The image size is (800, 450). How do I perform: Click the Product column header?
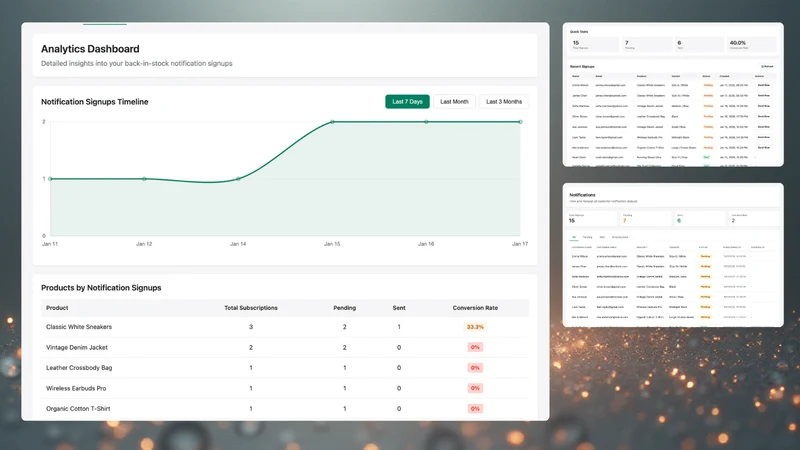coord(57,308)
